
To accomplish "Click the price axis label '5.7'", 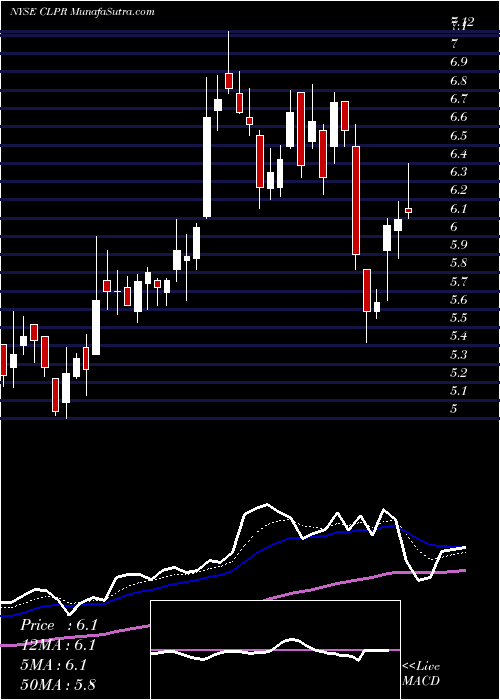I will [458, 282].
